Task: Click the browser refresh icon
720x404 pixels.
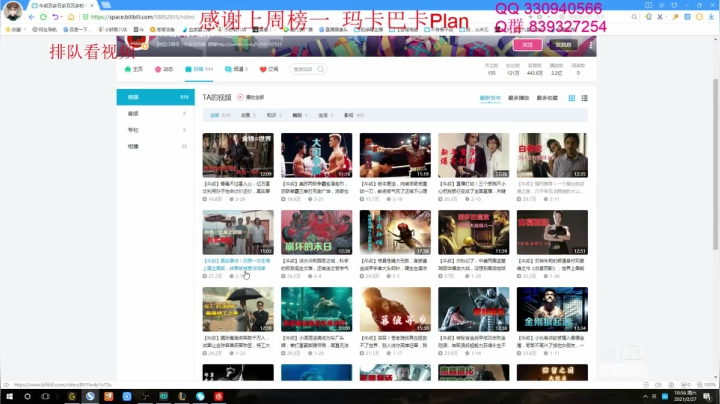Action: [x=43, y=17]
